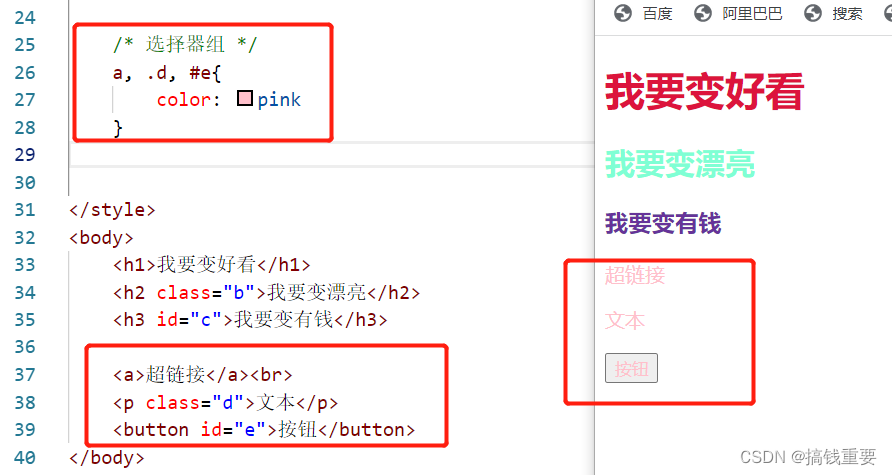Click the 我要变有钱 heading in the preview

663,223
